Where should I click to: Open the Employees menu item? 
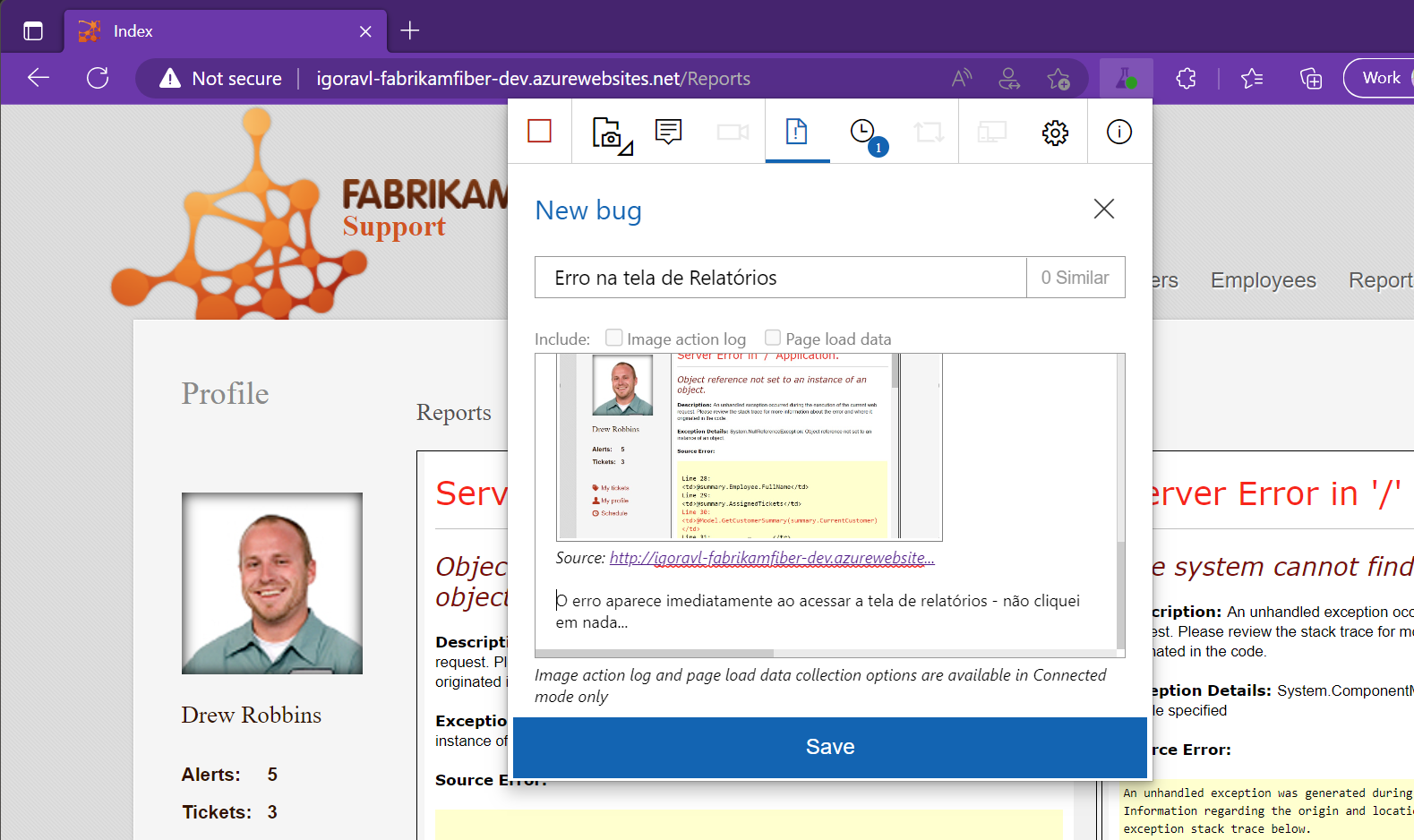coord(1263,280)
